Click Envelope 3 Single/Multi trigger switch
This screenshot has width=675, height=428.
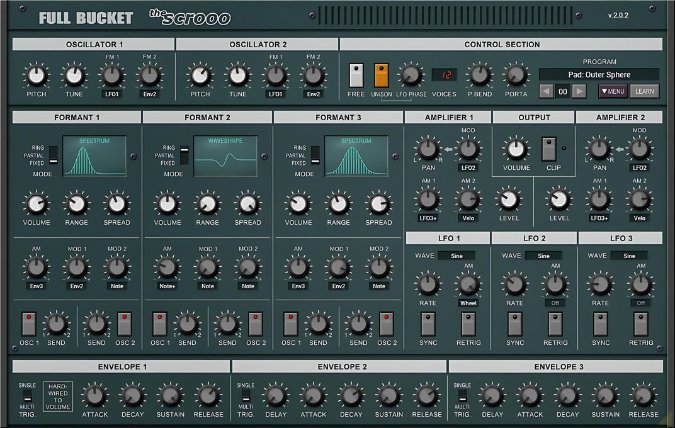[x=462, y=396]
